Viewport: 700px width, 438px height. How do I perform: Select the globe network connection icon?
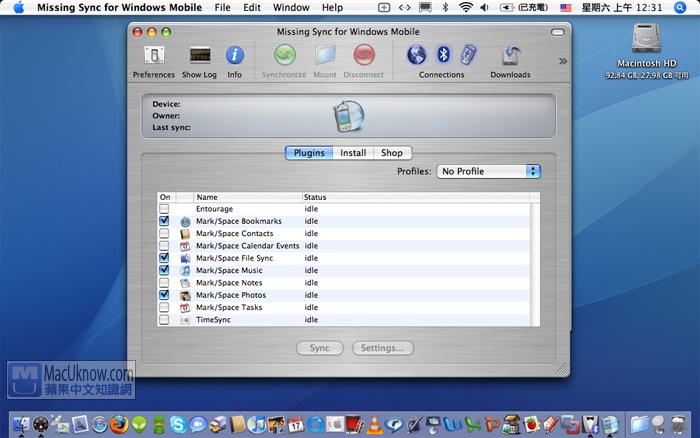pyautogui.click(x=417, y=55)
